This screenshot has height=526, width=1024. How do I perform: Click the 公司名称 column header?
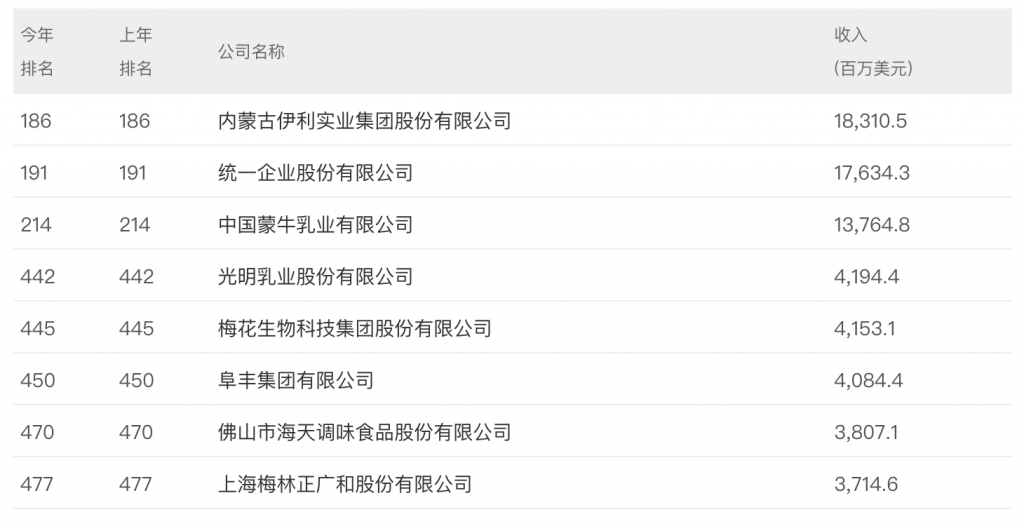251,52
